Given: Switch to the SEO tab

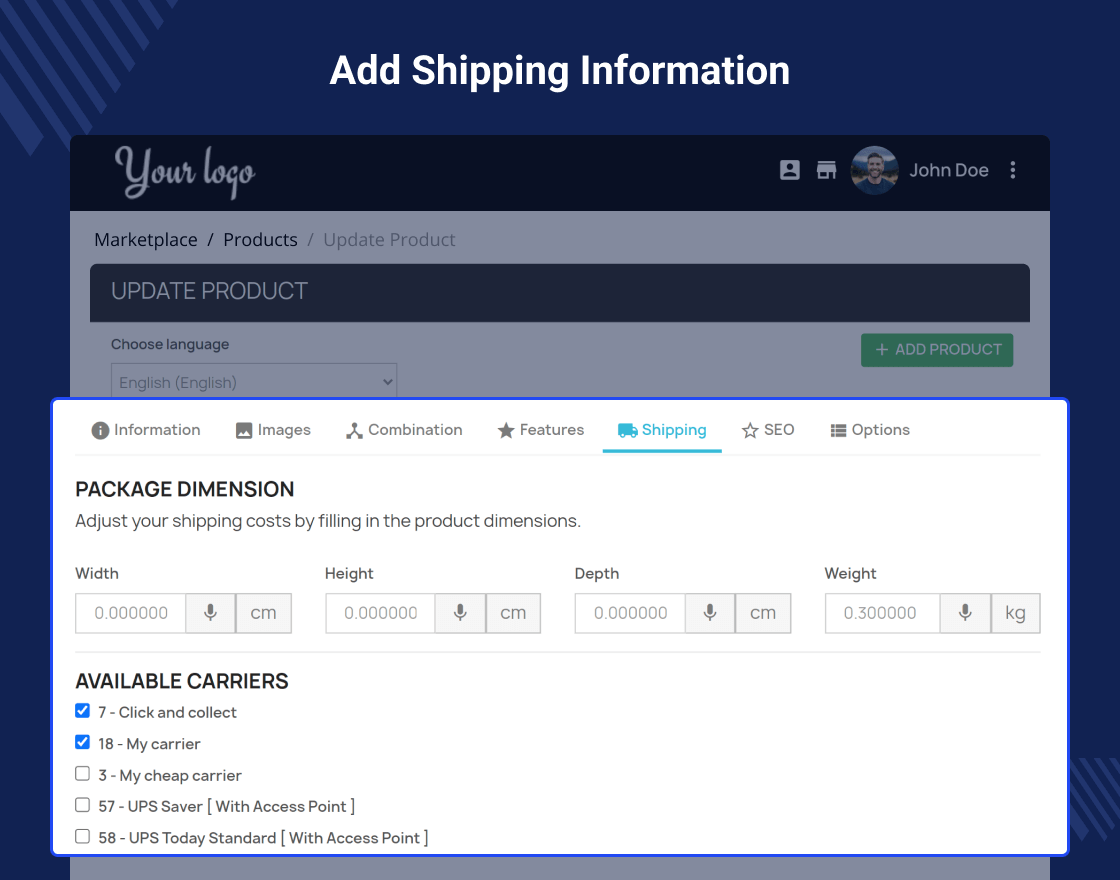Looking at the screenshot, I should click(x=768, y=430).
